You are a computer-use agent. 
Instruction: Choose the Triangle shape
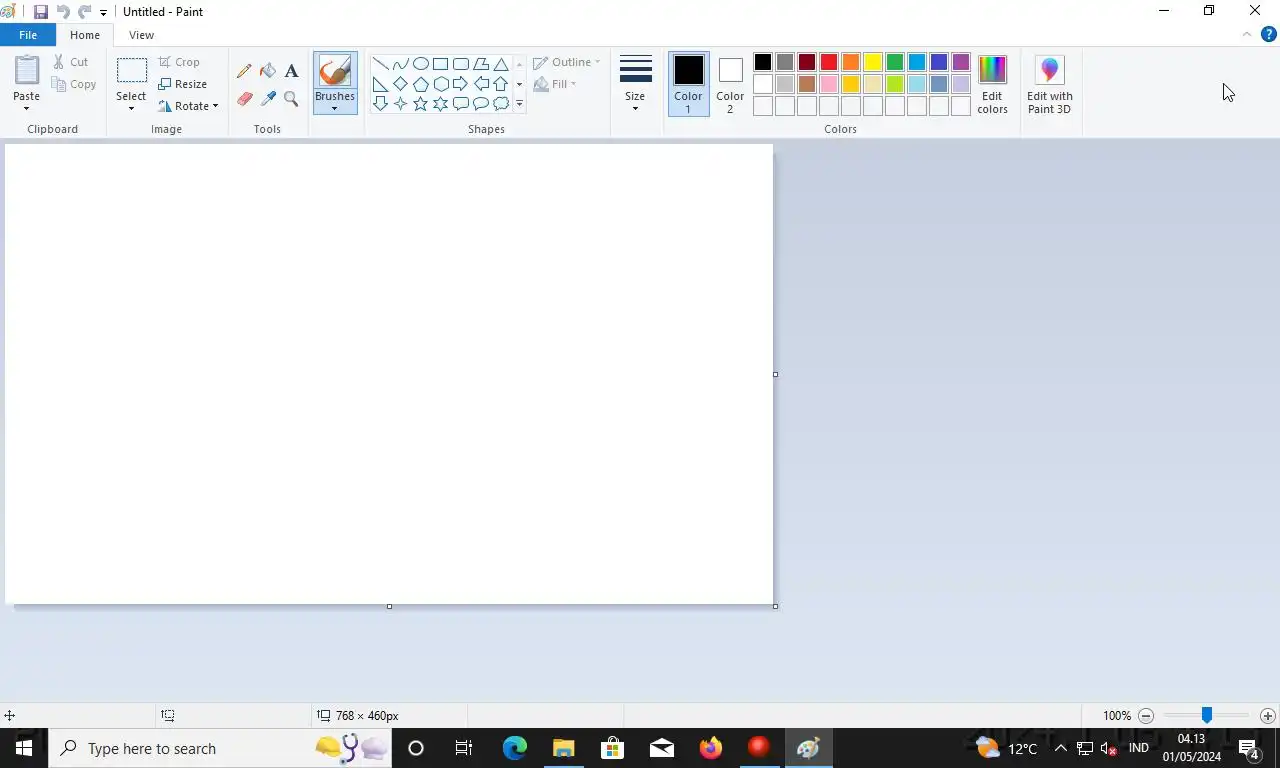click(501, 64)
